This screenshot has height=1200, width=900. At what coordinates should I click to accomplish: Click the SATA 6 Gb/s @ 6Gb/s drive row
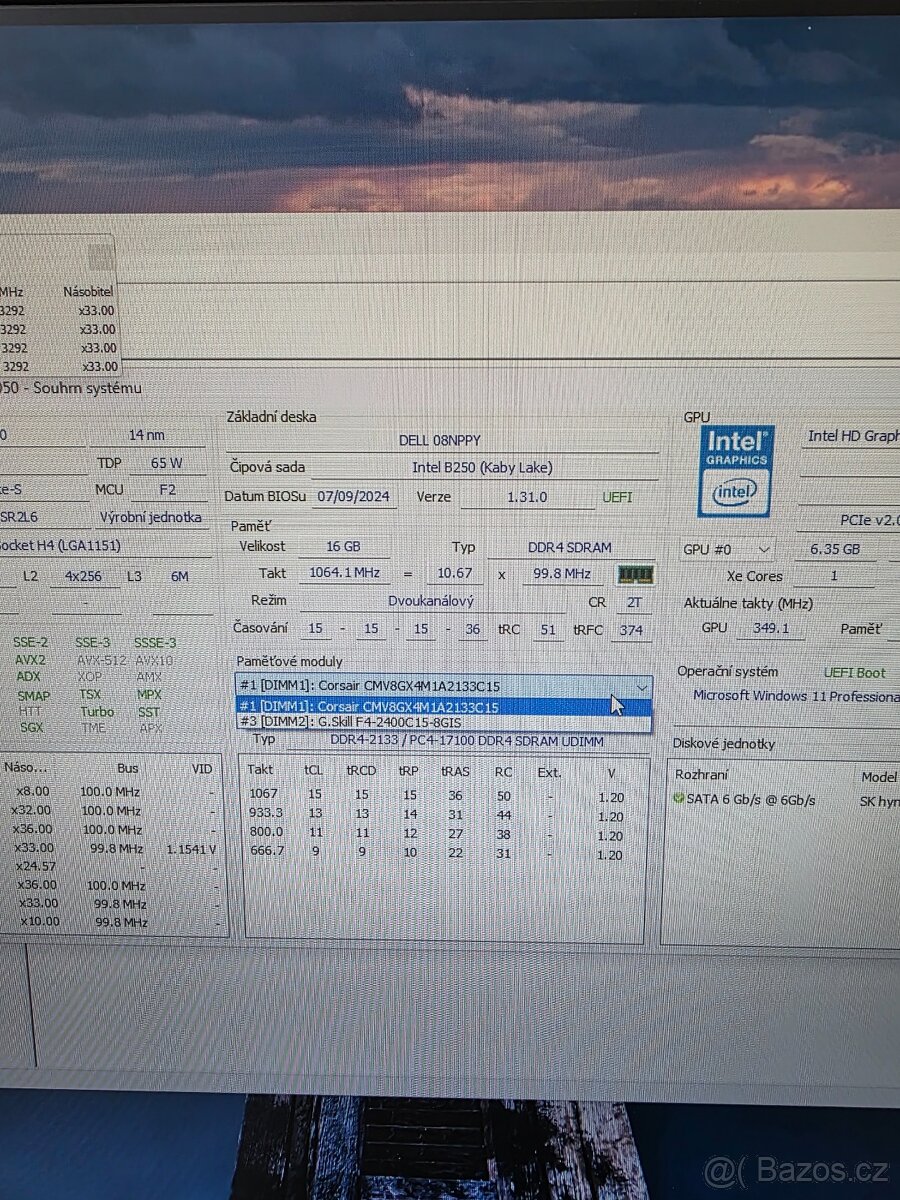pos(750,800)
